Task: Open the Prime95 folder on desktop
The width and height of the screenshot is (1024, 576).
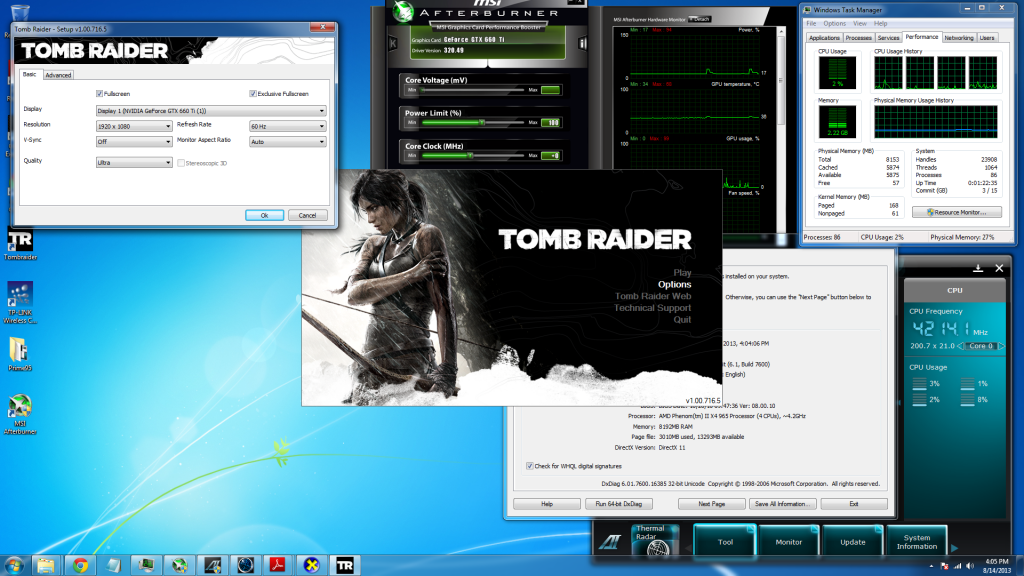Action: (x=19, y=351)
